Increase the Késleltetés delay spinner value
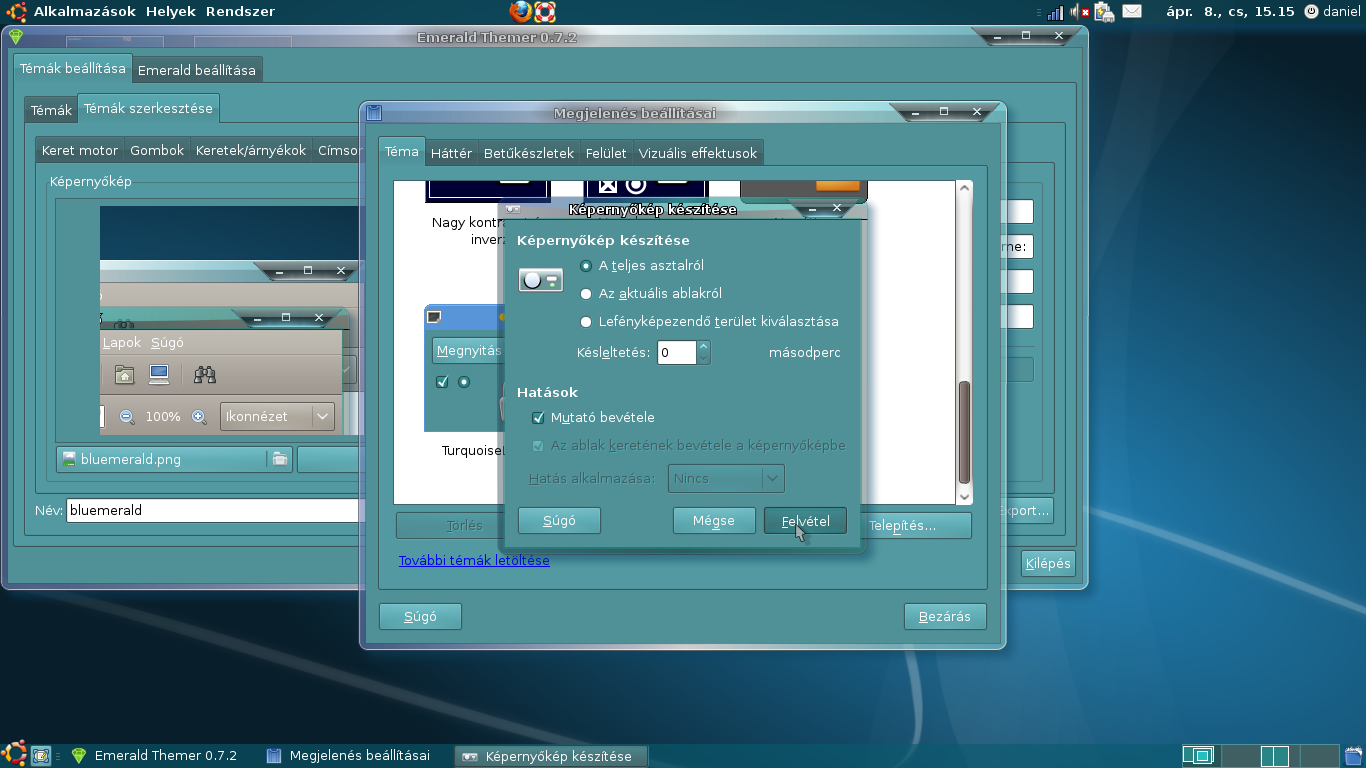The width and height of the screenshot is (1366, 768). 704,347
